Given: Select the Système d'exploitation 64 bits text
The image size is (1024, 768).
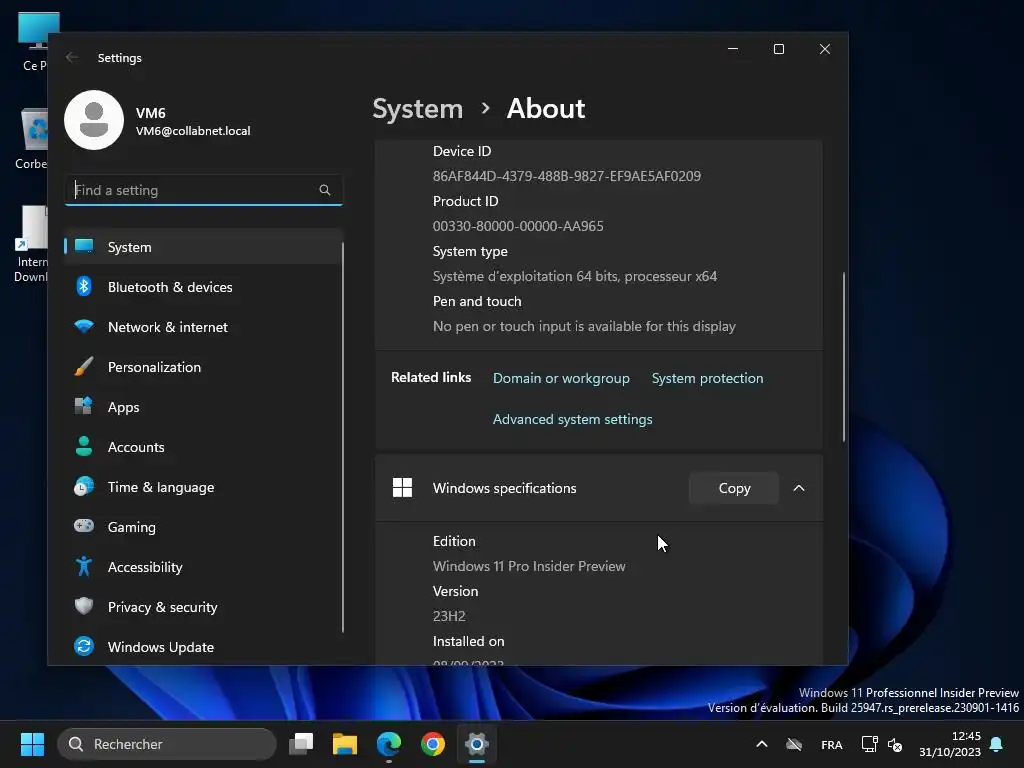Looking at the screenshot, I should coord(575,276).
